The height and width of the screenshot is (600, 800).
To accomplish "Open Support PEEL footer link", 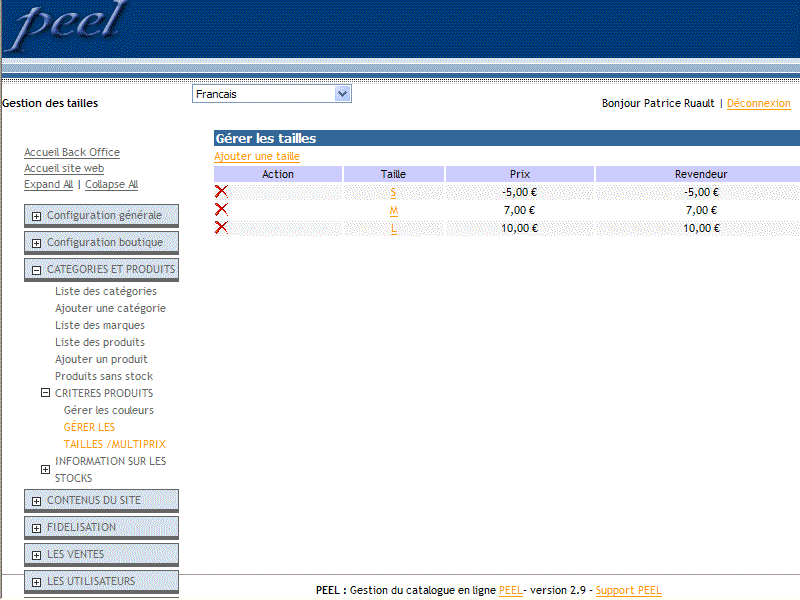I will pyautogui.click(x=628, y=590).
